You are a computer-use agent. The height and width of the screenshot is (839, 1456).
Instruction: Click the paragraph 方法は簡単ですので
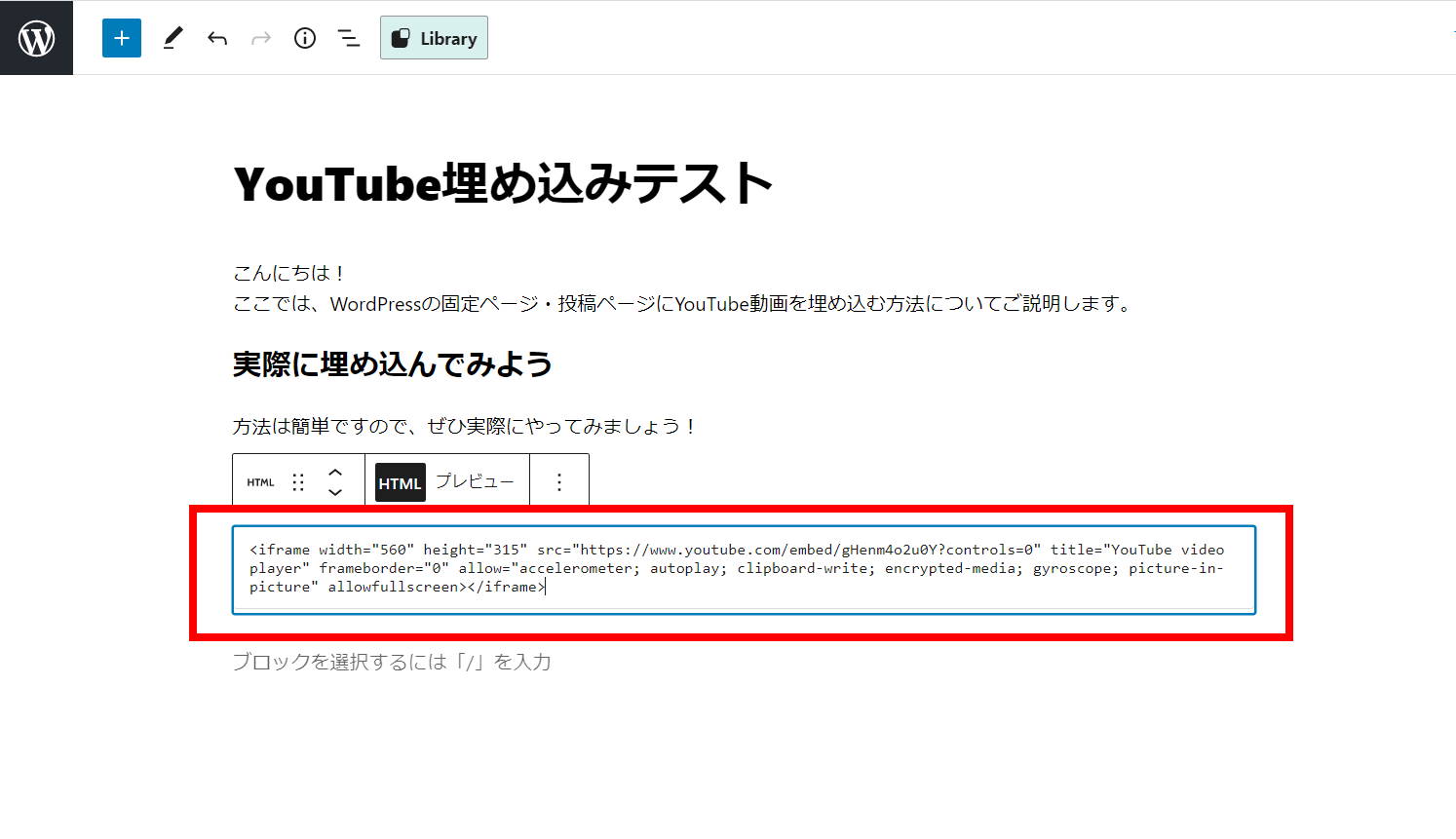[466, 426]
